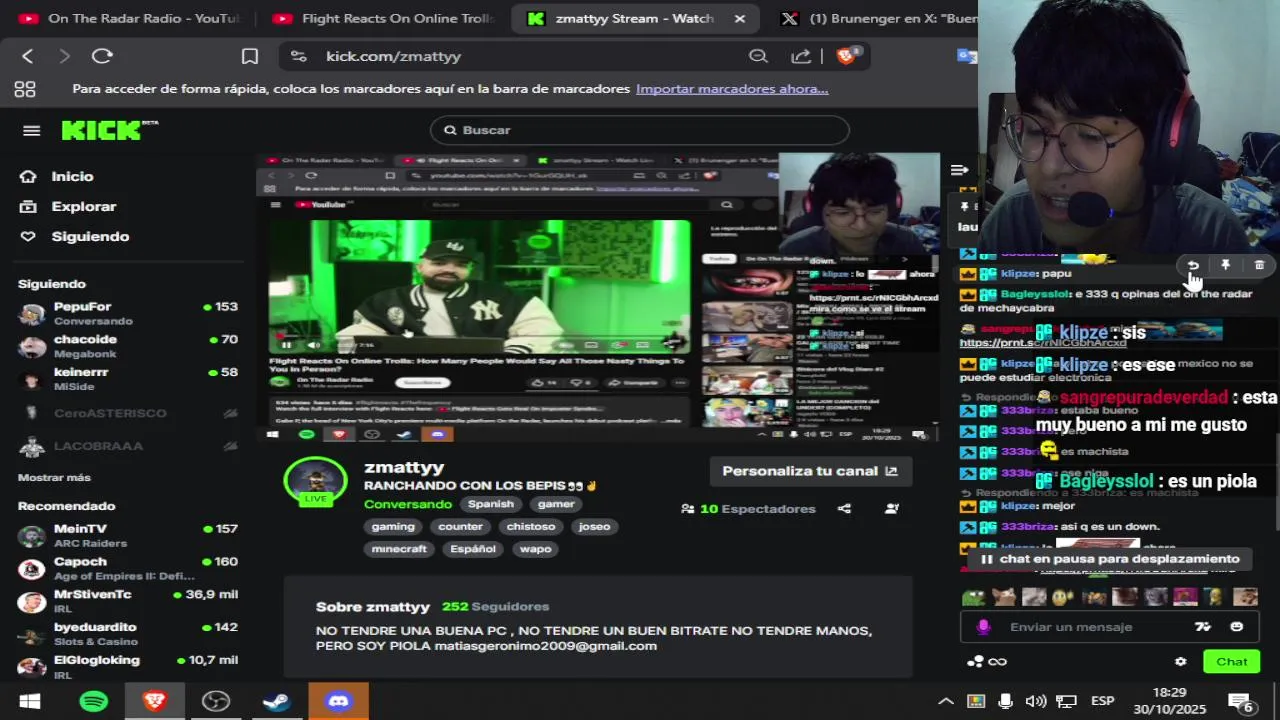The width and height of the screenshot is (1280, 720).
Task: Click the ESP language indicator
Action: 1102,701
